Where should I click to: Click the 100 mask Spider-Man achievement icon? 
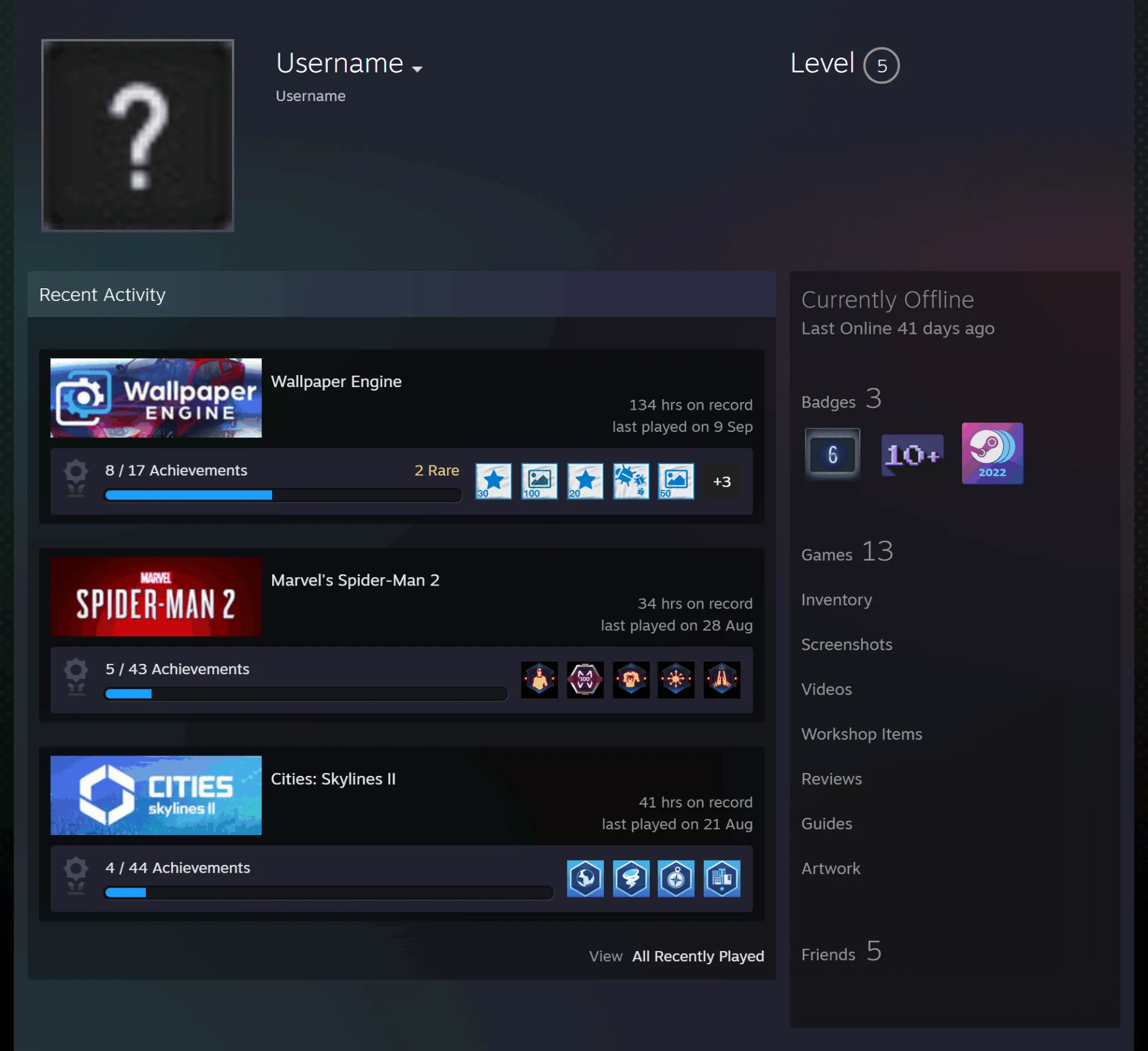pos(585,680)
